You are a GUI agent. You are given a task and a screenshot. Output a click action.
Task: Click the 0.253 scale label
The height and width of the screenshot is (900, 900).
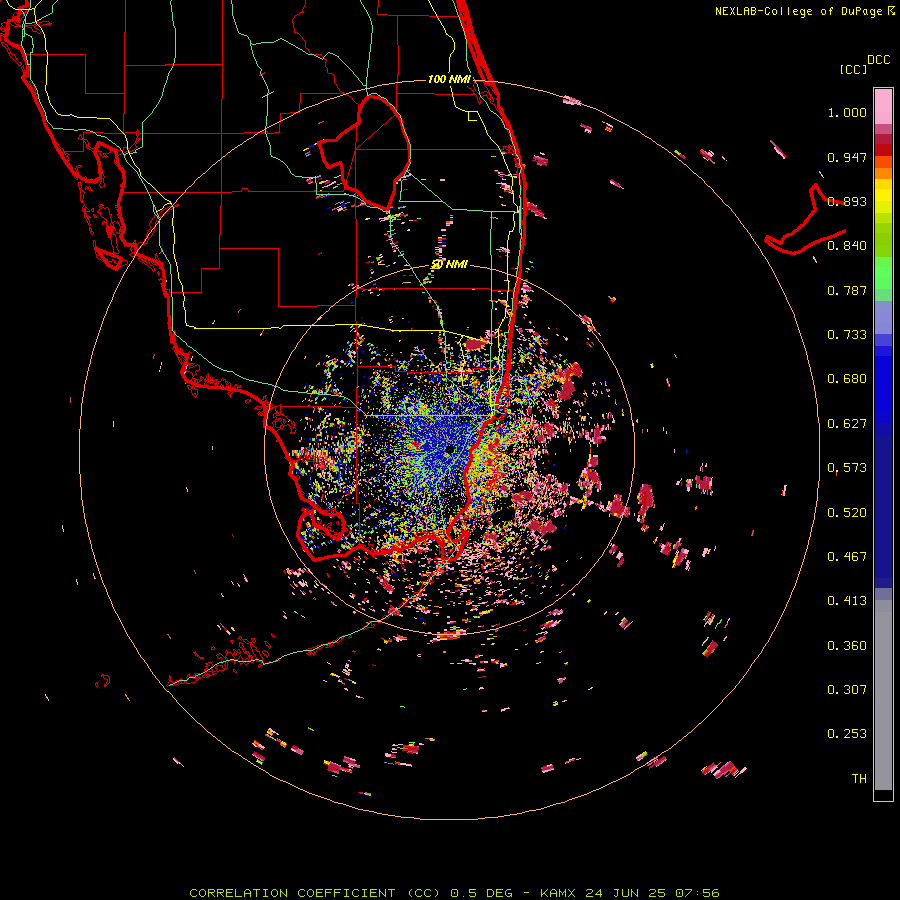coord(847,734)
